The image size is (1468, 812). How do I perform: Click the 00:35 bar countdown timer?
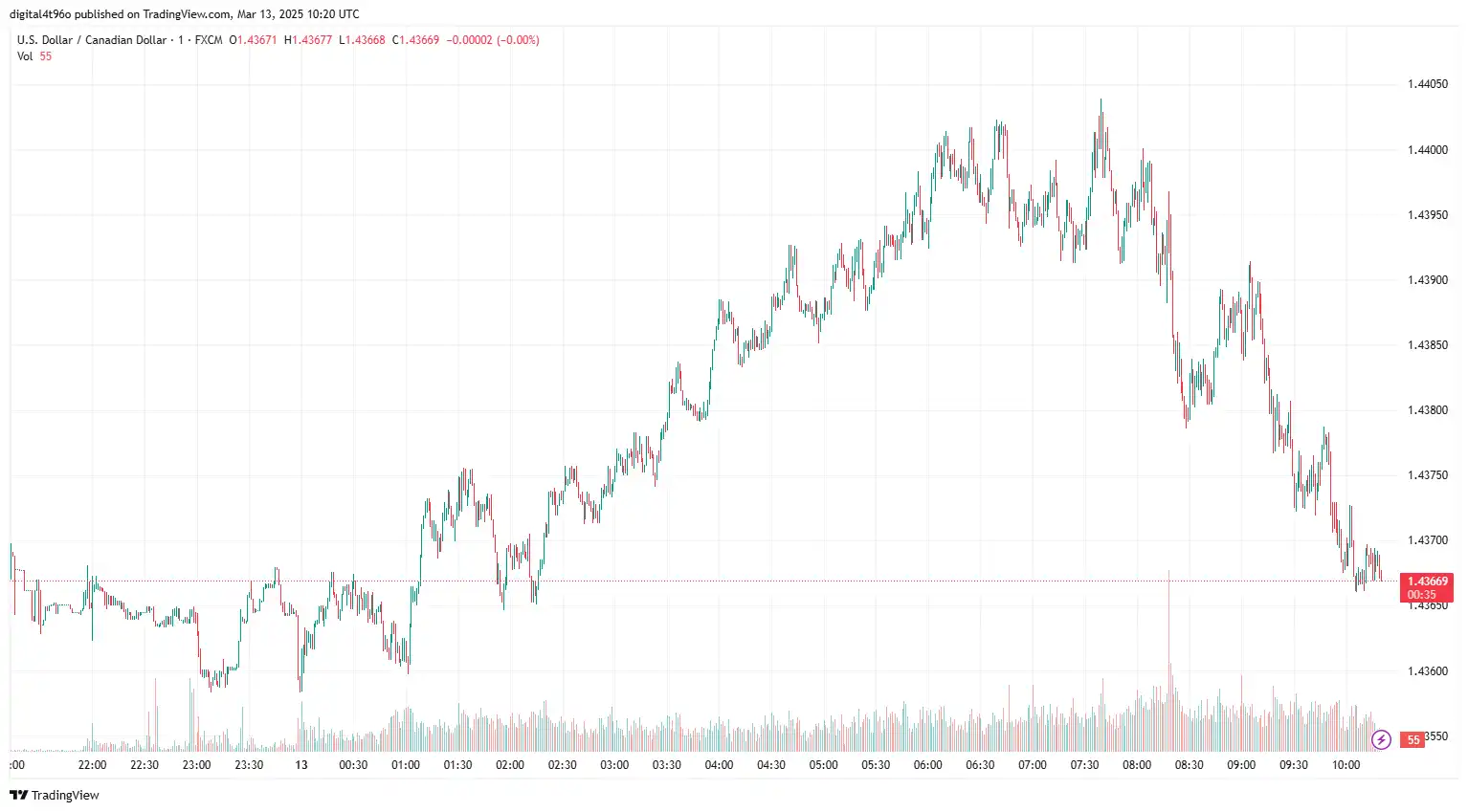pyautogui.click(x=1421, y=595)
